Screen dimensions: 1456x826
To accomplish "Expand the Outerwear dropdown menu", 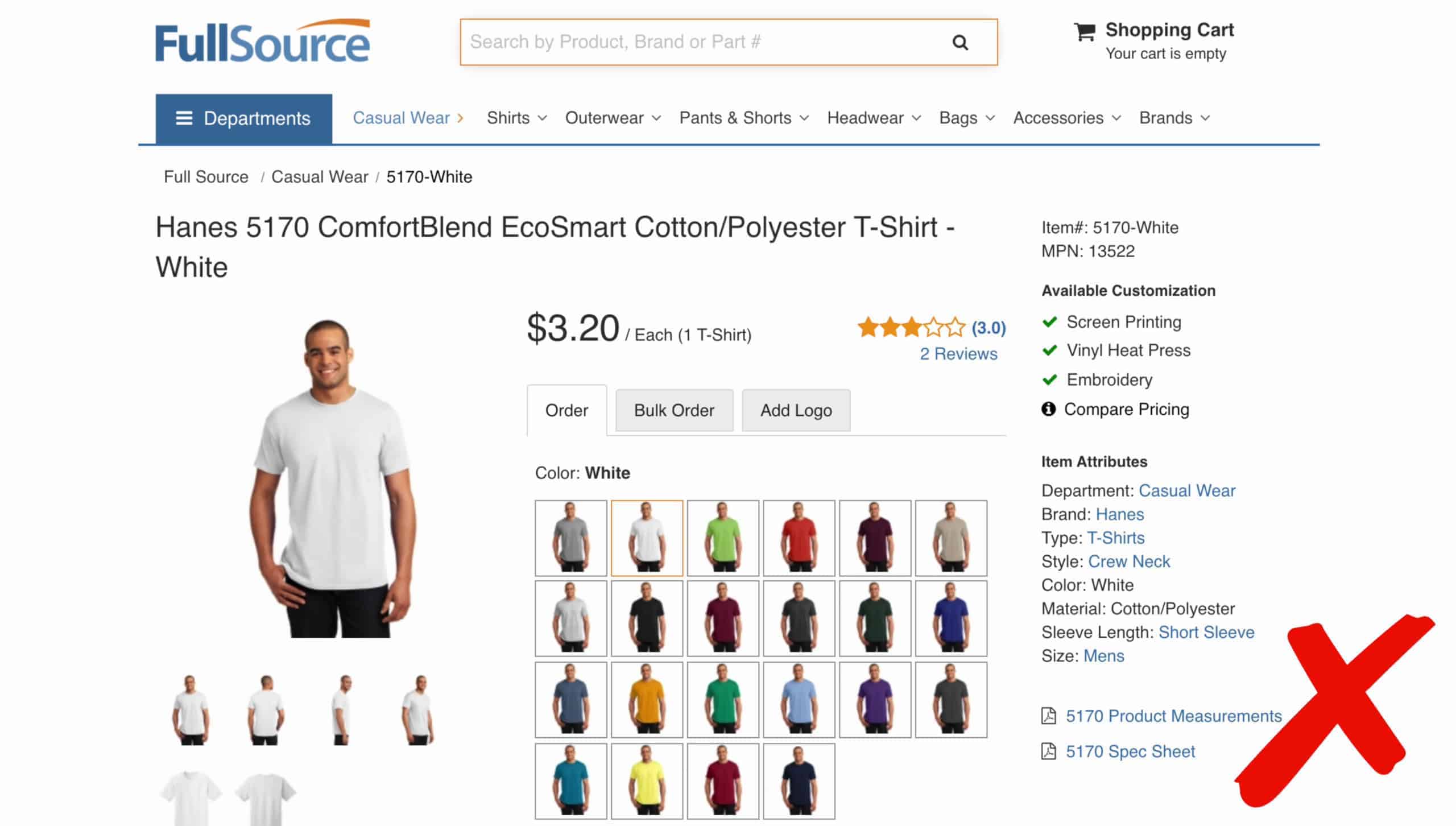I will pyautogui.click(x=613, y=118).
